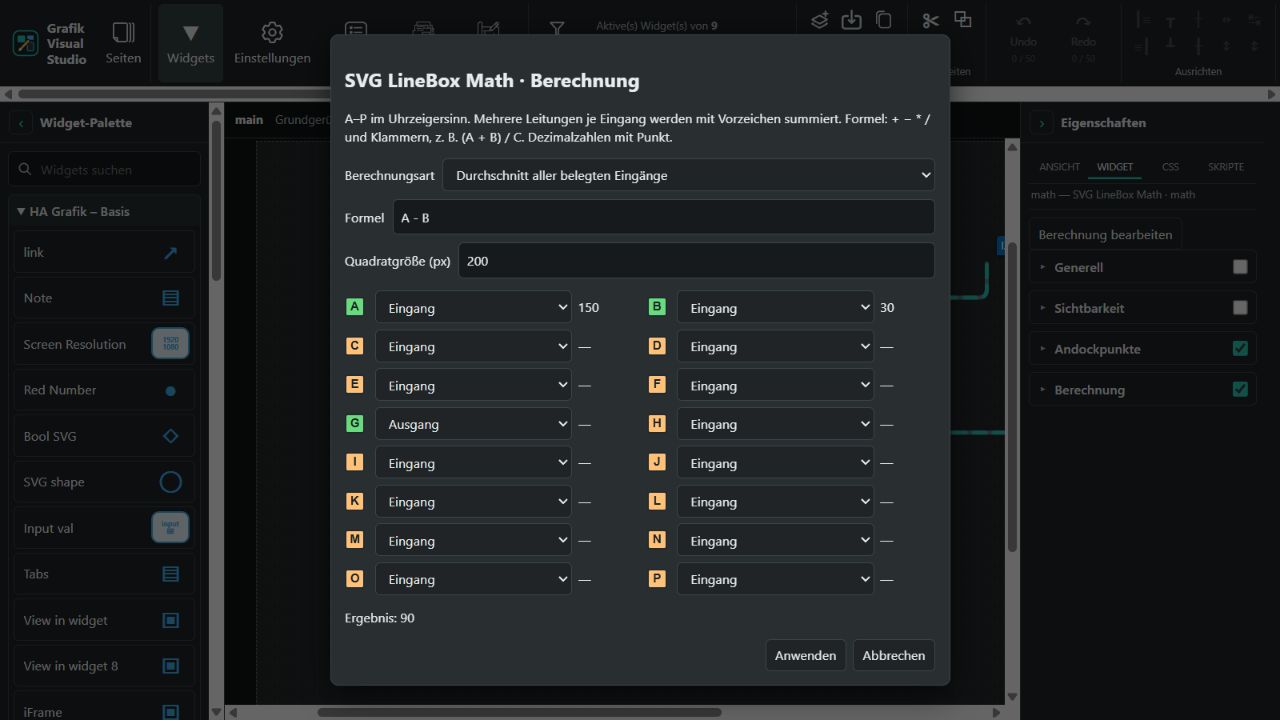
Task: Open the input A type dropdown
Action: point(473,308)
